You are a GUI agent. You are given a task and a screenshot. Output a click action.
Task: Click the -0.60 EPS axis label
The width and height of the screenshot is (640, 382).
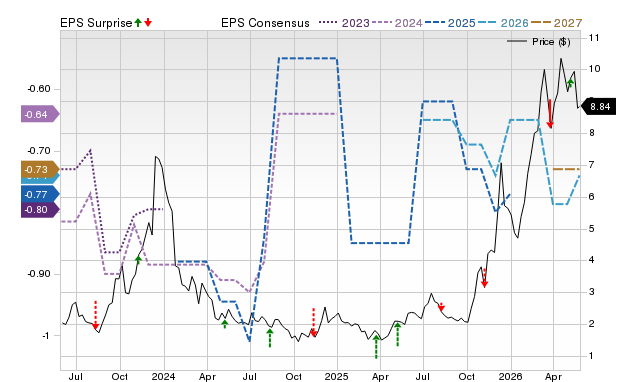pos(39,89)
